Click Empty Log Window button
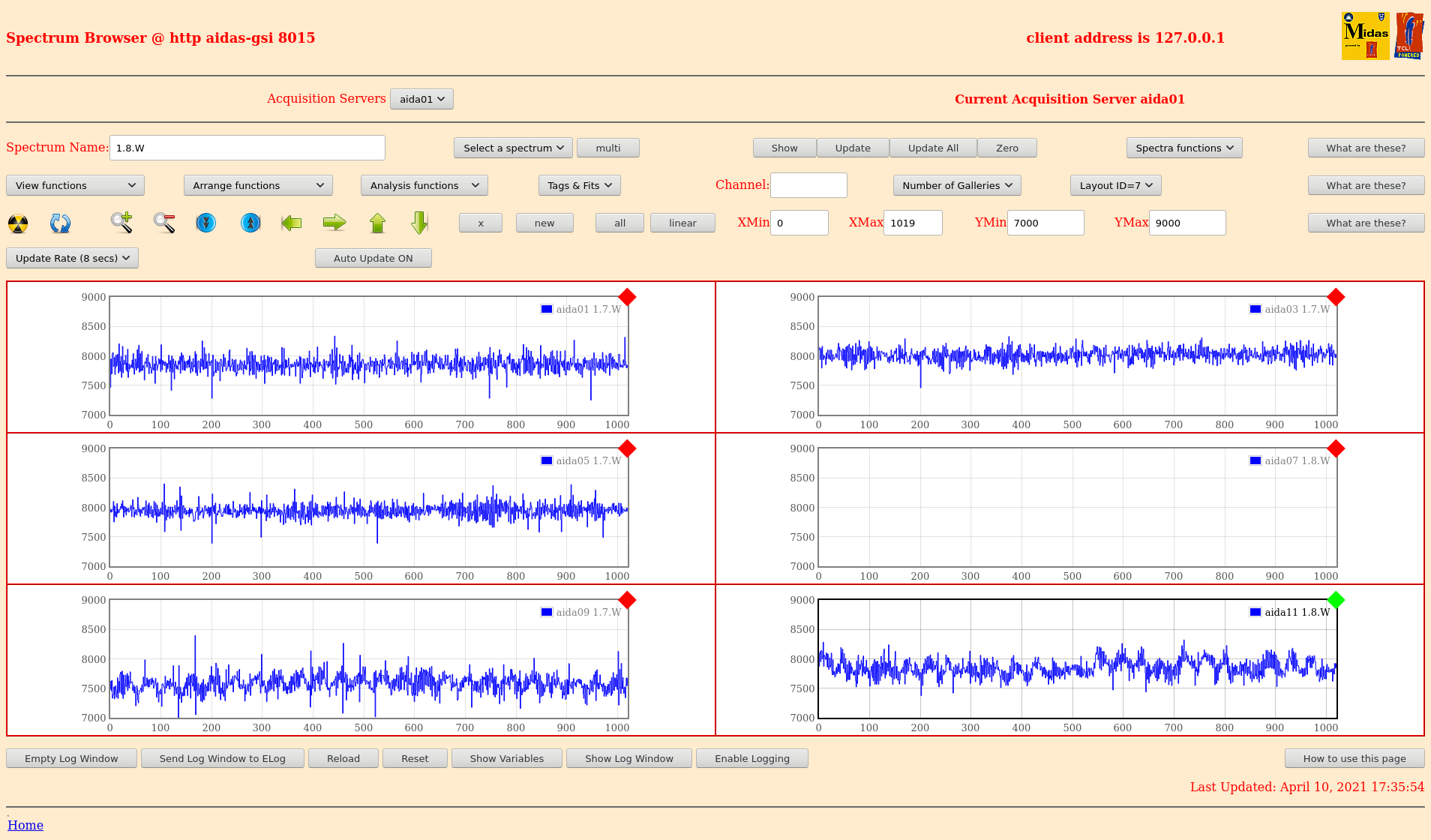Image resolution: width=1431 pixels, height=840 pixels. (x=71, y=758)
